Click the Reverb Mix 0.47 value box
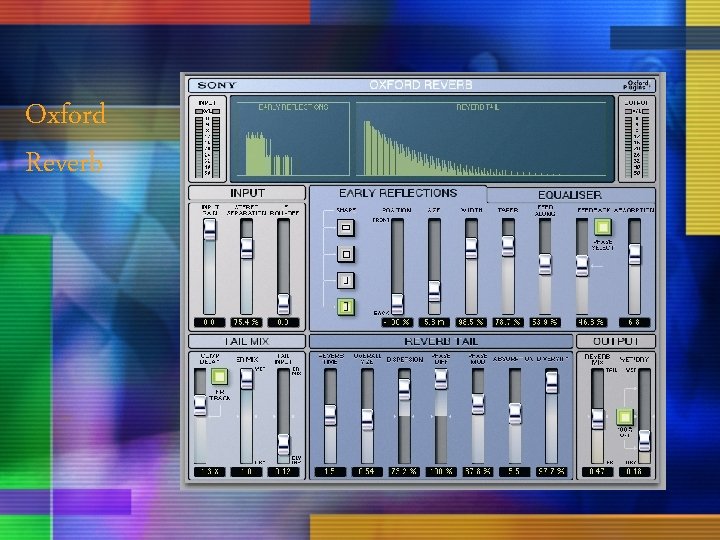Image resolution: width=720 pixels, height=540 pixels. (597, 472)
